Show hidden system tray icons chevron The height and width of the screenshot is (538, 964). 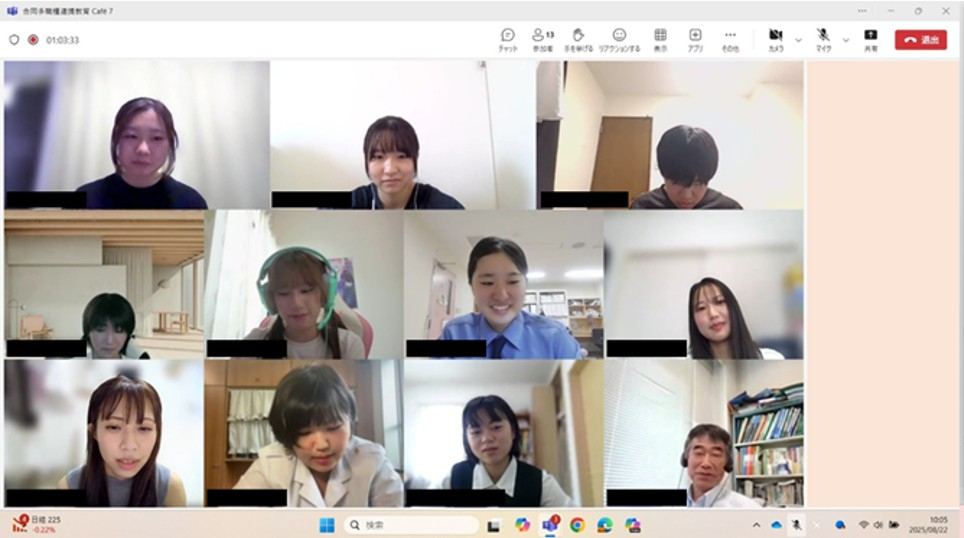click(x=756, y=525)
